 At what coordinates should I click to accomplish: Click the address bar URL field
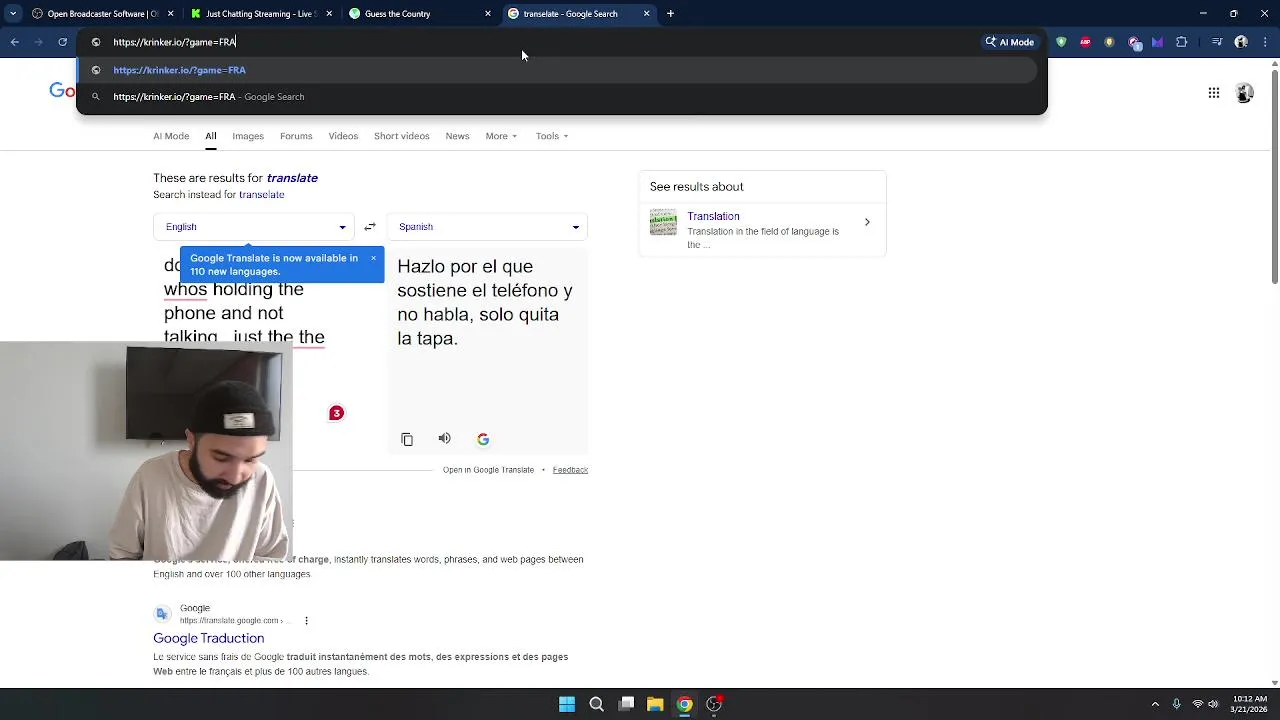[540, 42]
